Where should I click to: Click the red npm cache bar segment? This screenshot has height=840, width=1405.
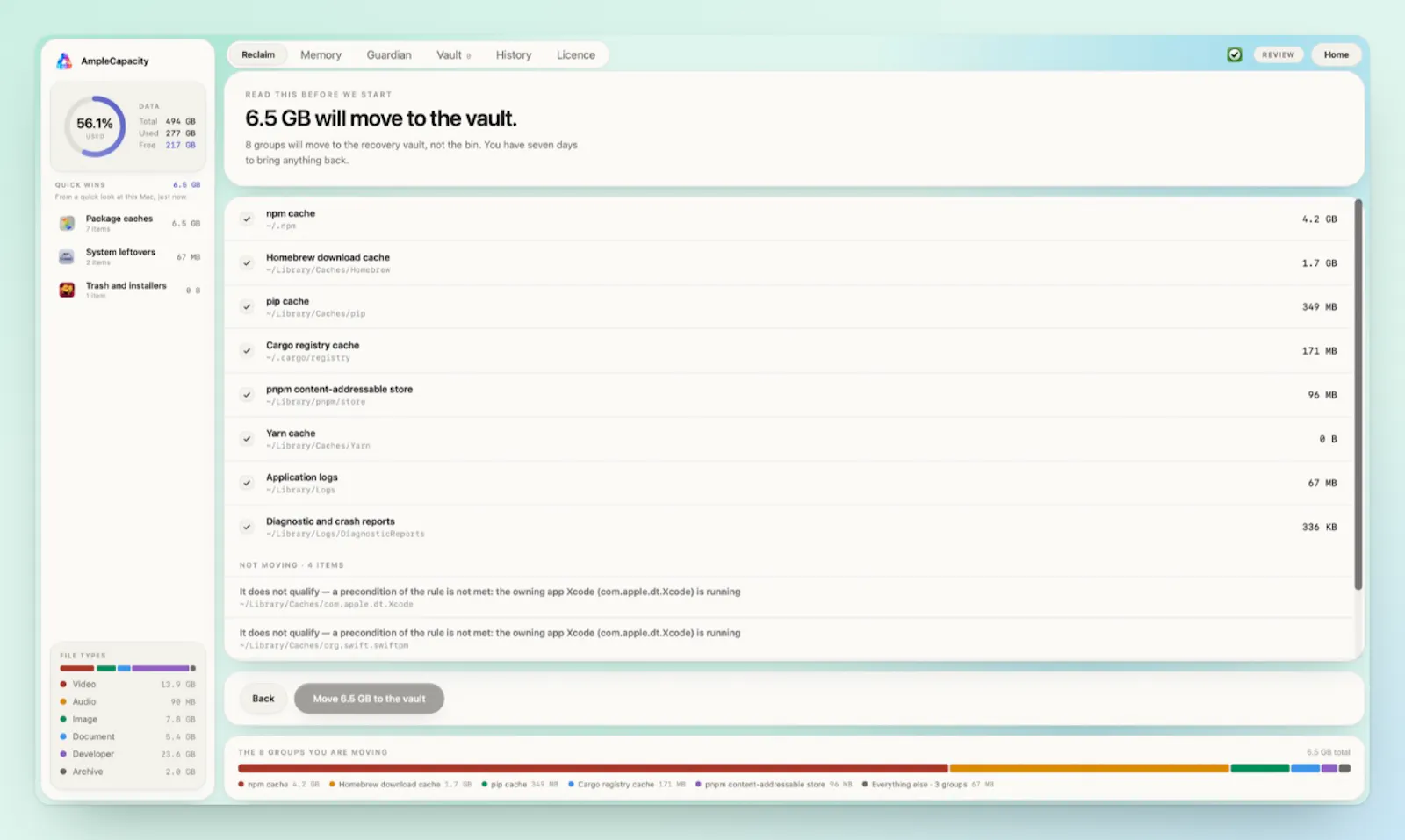pyautogui.click(x=593, y=768)
